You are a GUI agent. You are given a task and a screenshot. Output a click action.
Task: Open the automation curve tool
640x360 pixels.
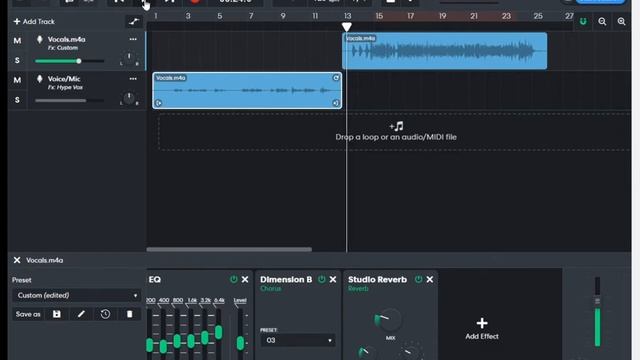click(134, 22)
